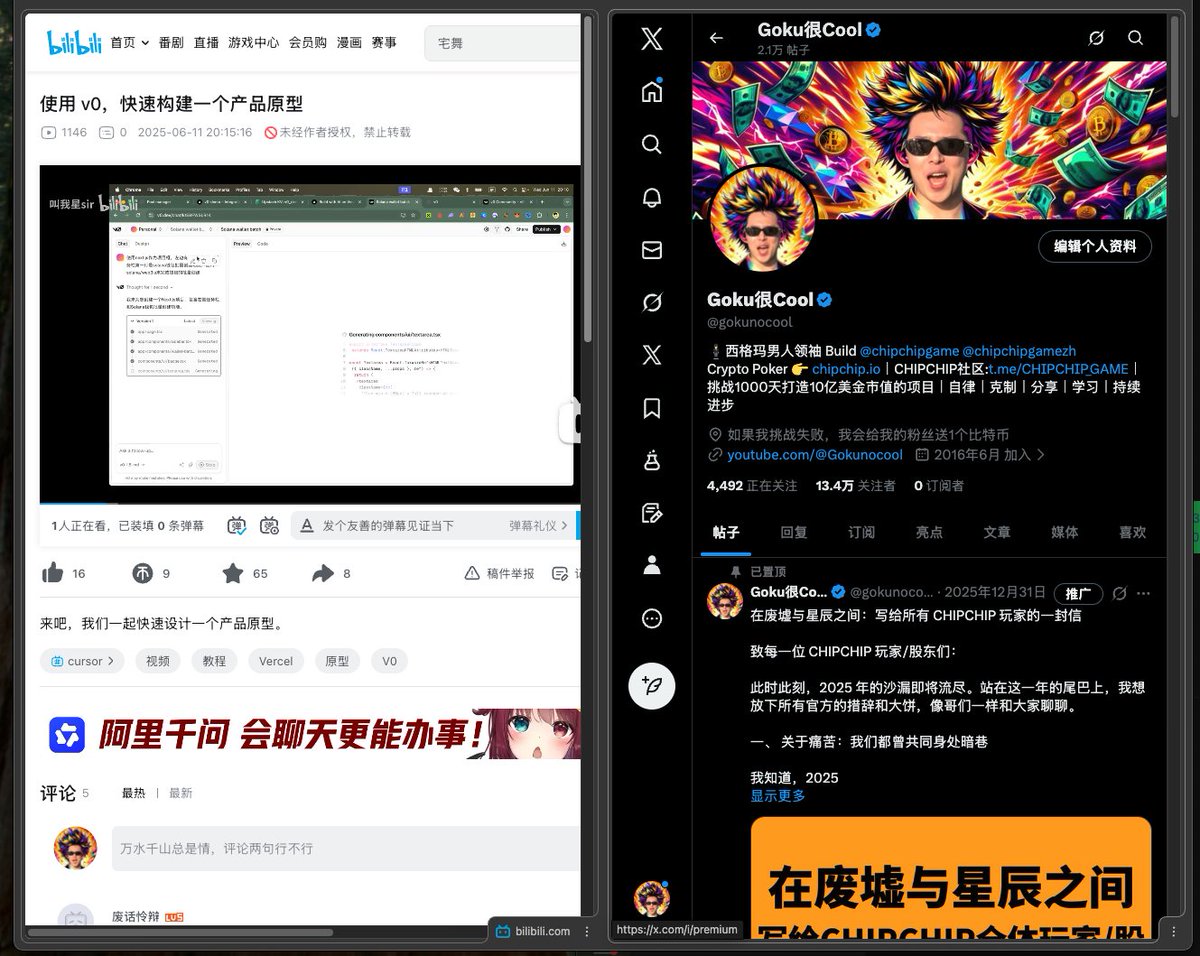The width and height of the screenshot is (1200, 956).
Task: Open three-dot menu beside bilibili.com chip
Action: [587, 931]
